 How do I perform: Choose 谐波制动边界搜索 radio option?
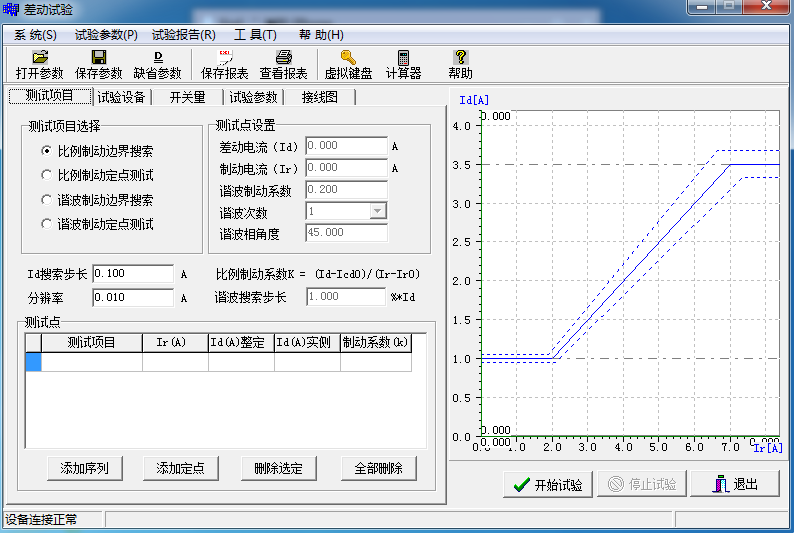tap(46, 200)
